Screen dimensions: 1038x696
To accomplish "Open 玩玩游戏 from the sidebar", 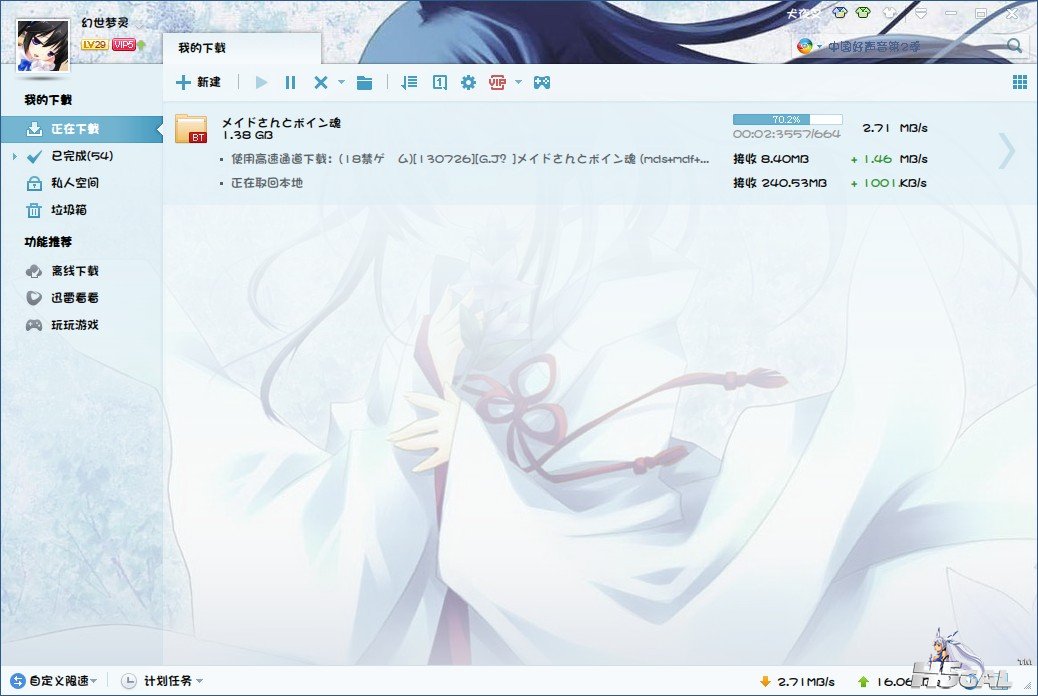I will pyautogui.click(x=75, y=325).
